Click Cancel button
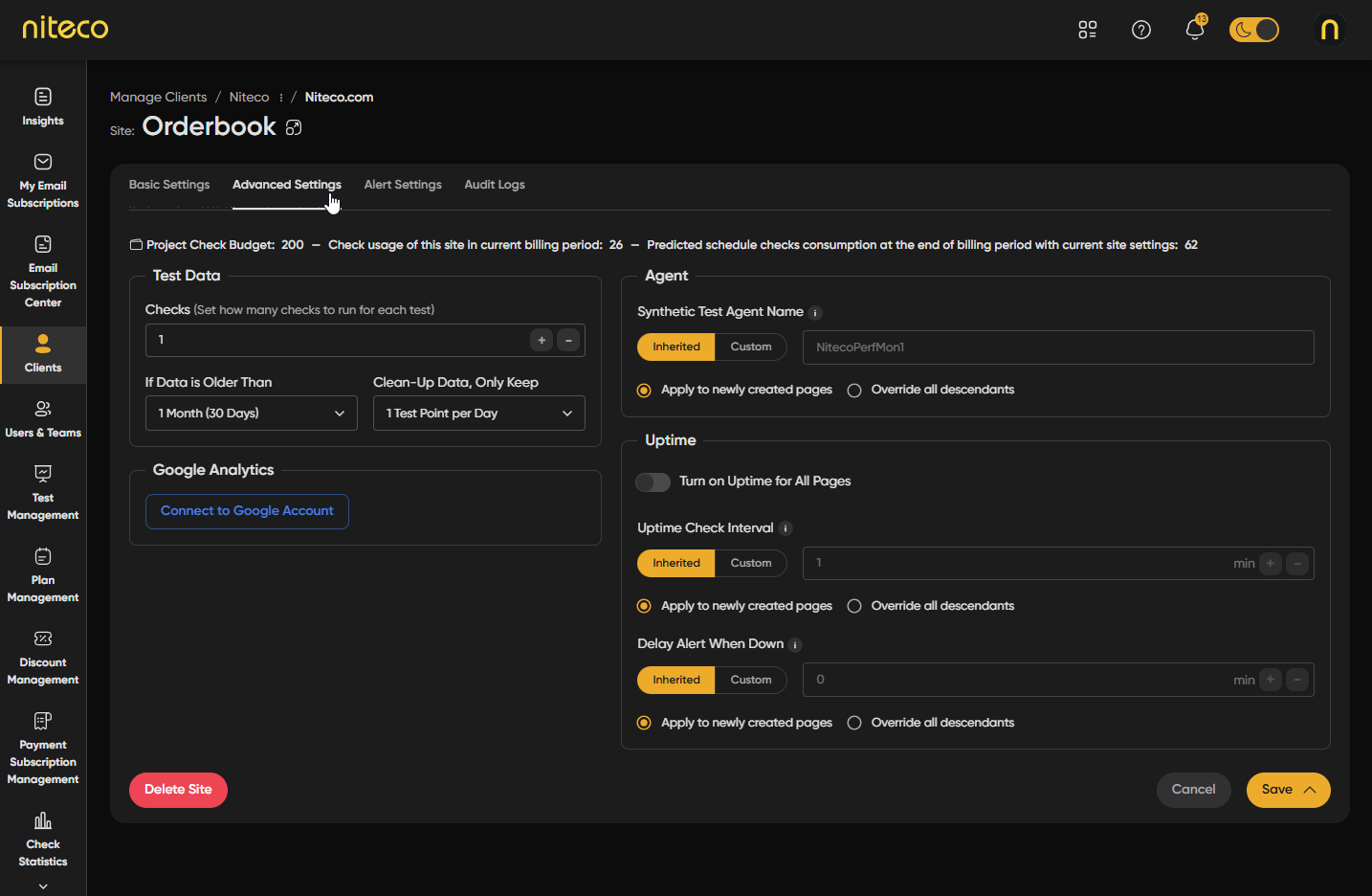Screen dimensions: 1372x896 click(1194, 790)
